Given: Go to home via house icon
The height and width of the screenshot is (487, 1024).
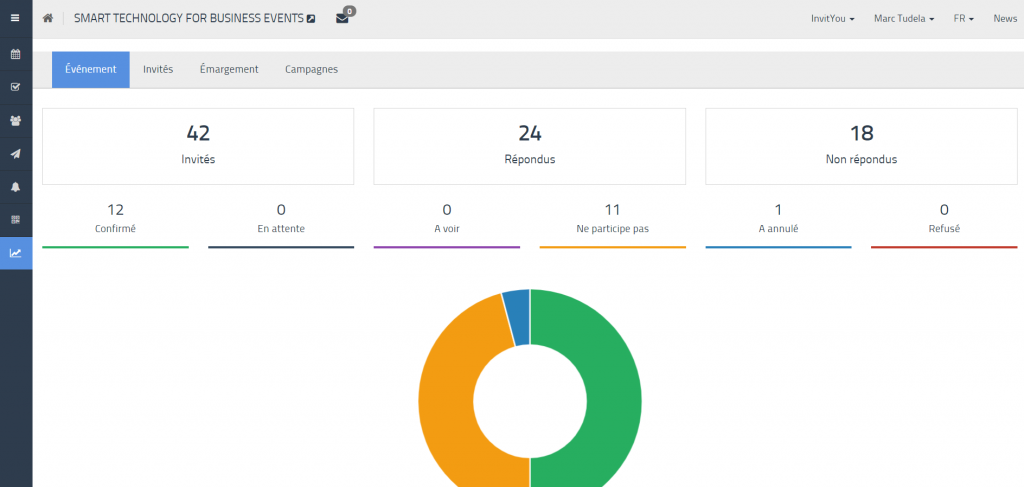Looking at the screenshot, I should pyautogui.click(x=48, y=18).
